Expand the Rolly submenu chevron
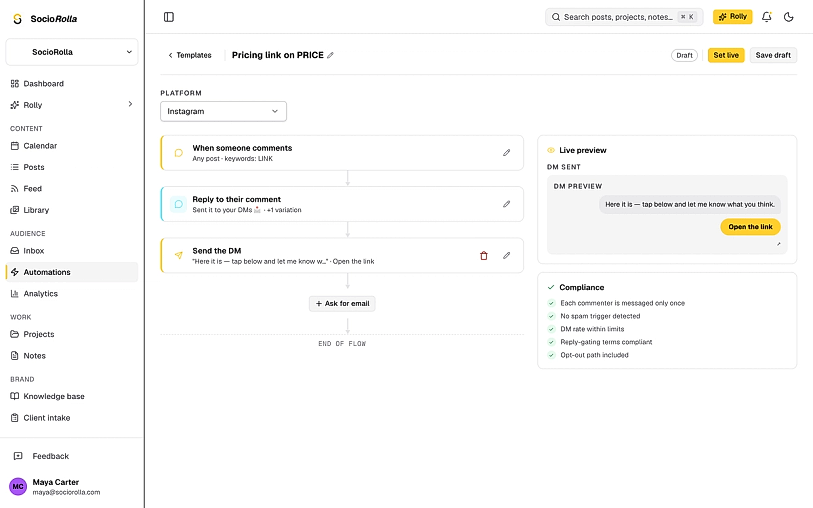The height and width of the screenshot is (508, 813). pyautogui.click(x=130, y=104)
